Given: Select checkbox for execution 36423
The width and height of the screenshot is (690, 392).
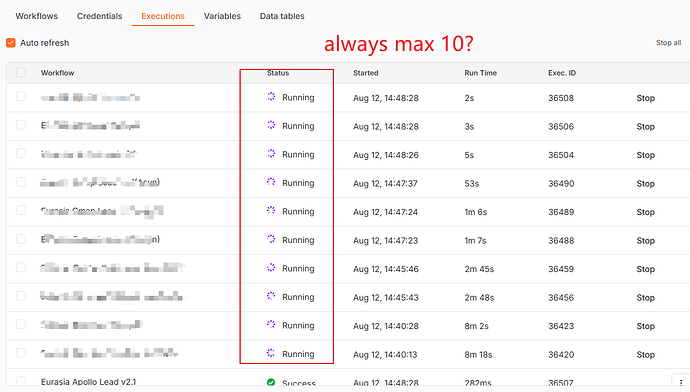Looking at the screenshot, I should pyautogui.click(x=21, y=324).
